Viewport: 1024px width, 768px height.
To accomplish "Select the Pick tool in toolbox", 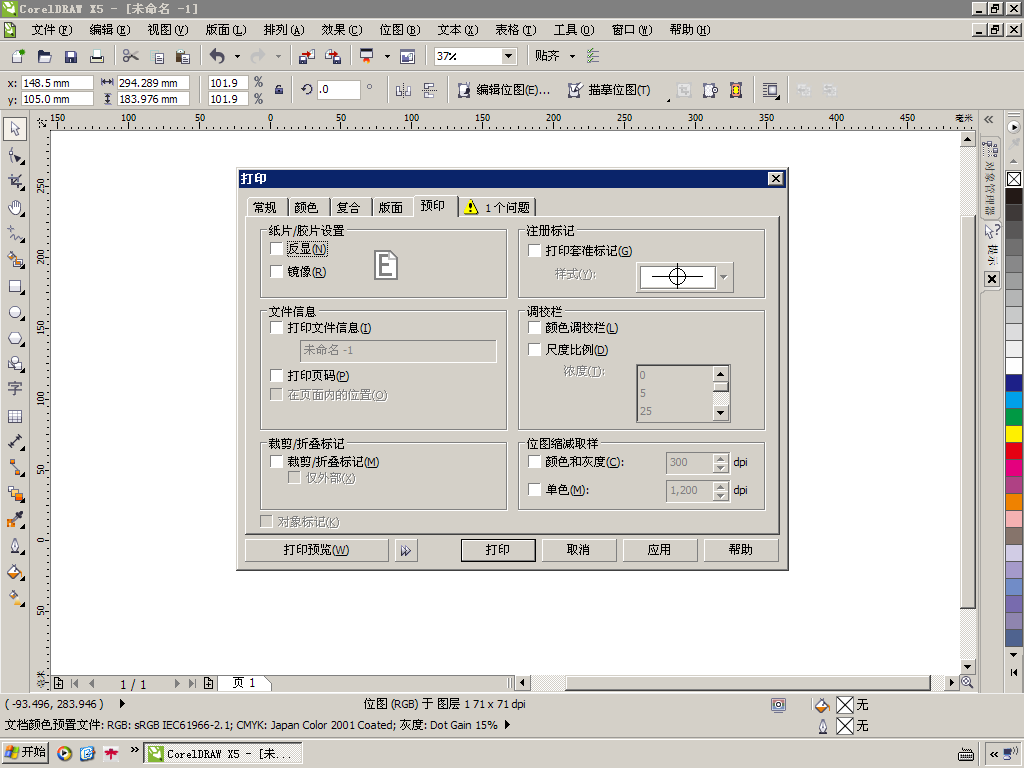I will coord(15,129).
